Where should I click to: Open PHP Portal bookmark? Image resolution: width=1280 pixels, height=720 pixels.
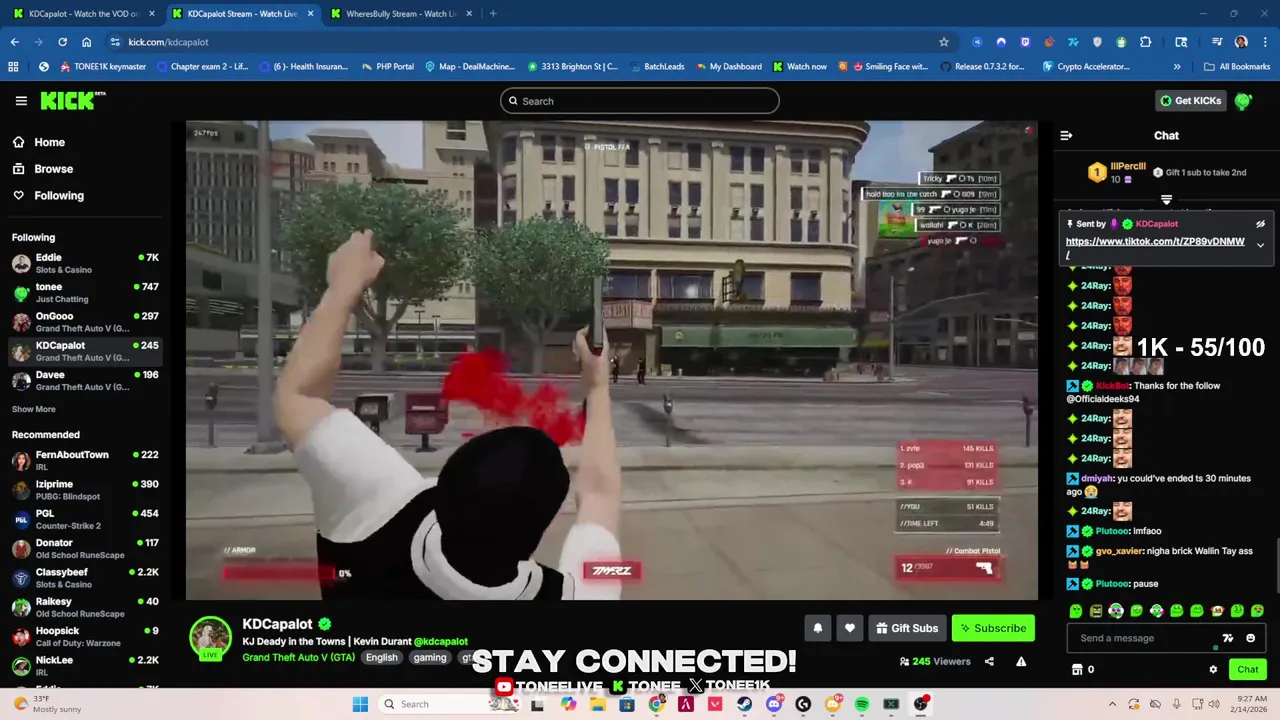click(x=386, y=67)
